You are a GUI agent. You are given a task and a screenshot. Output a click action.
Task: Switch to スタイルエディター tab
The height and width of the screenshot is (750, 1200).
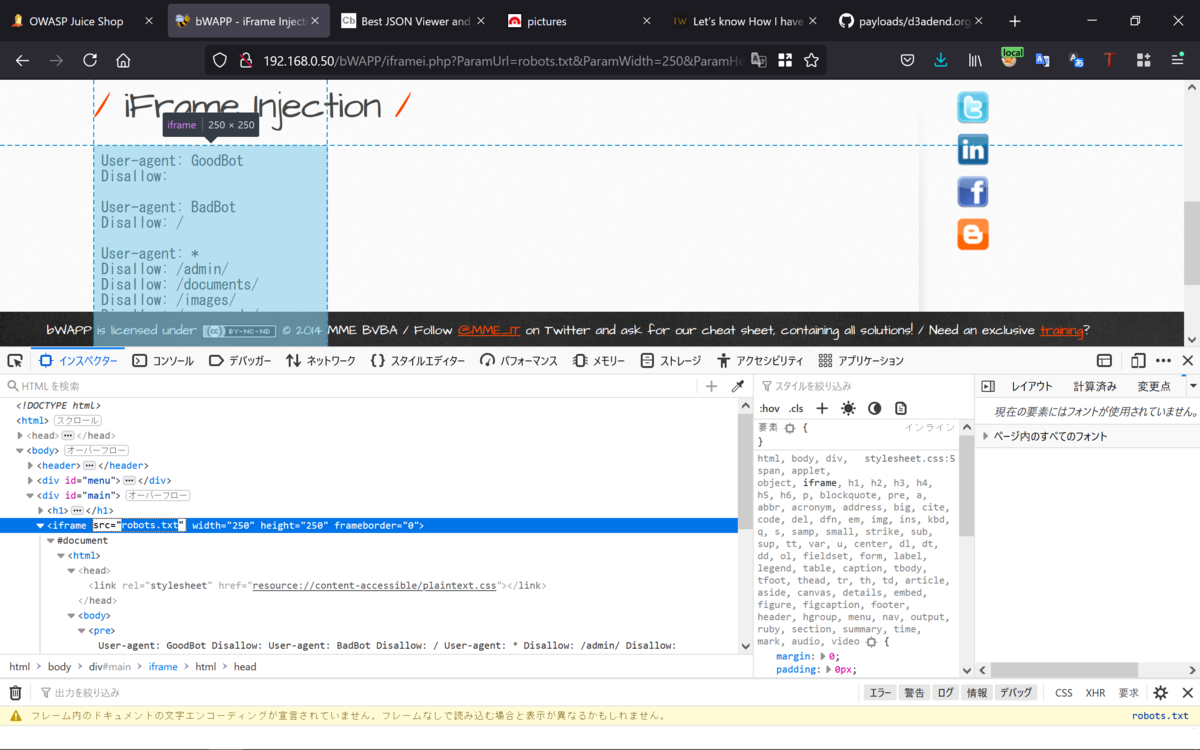pos(417,361)
